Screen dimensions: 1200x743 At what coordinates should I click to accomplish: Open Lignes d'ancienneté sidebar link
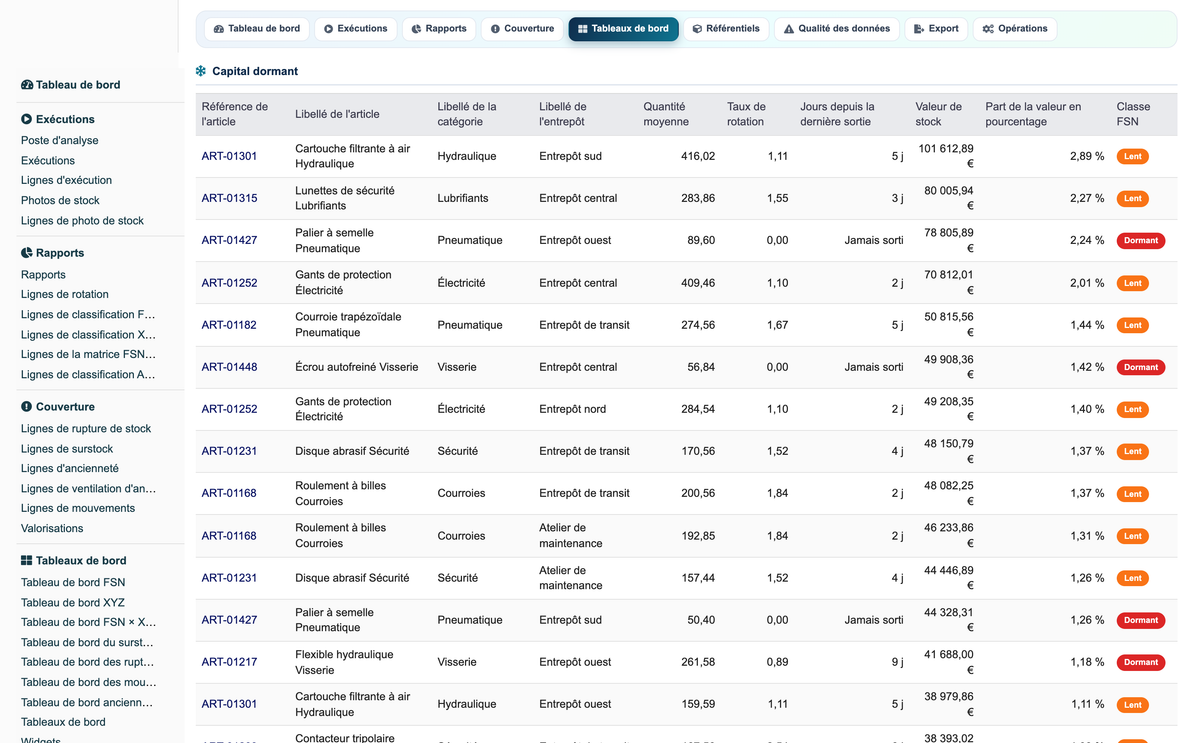70,469
